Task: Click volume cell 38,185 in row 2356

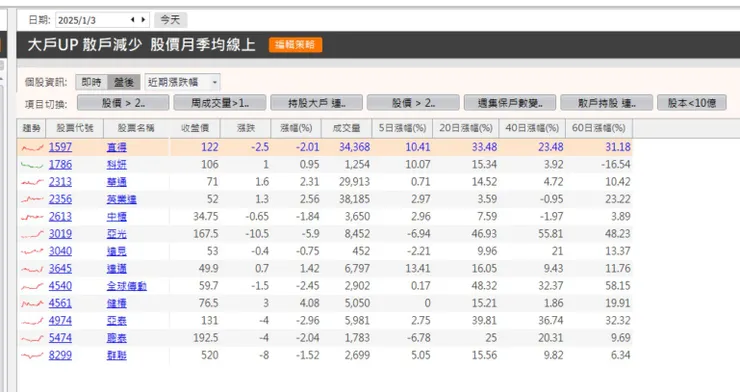Action: click(x=354, y=199)
